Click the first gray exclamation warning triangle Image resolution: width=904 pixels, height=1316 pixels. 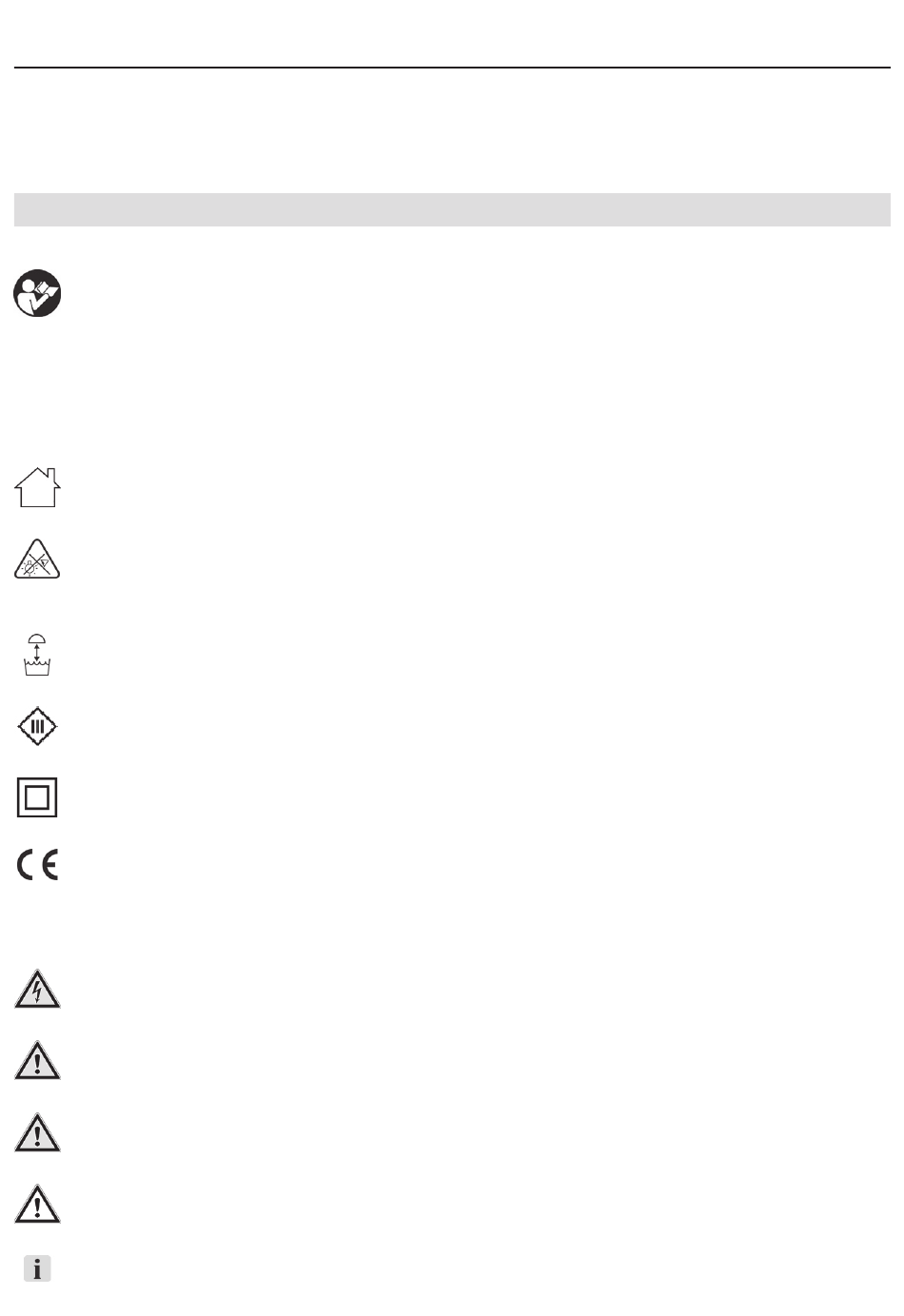37,1060
